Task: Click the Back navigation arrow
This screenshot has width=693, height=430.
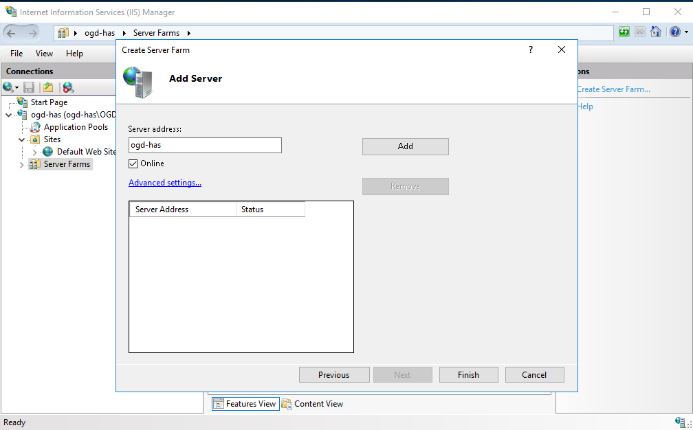Action: pyautogui.click(x=12, y=33)
